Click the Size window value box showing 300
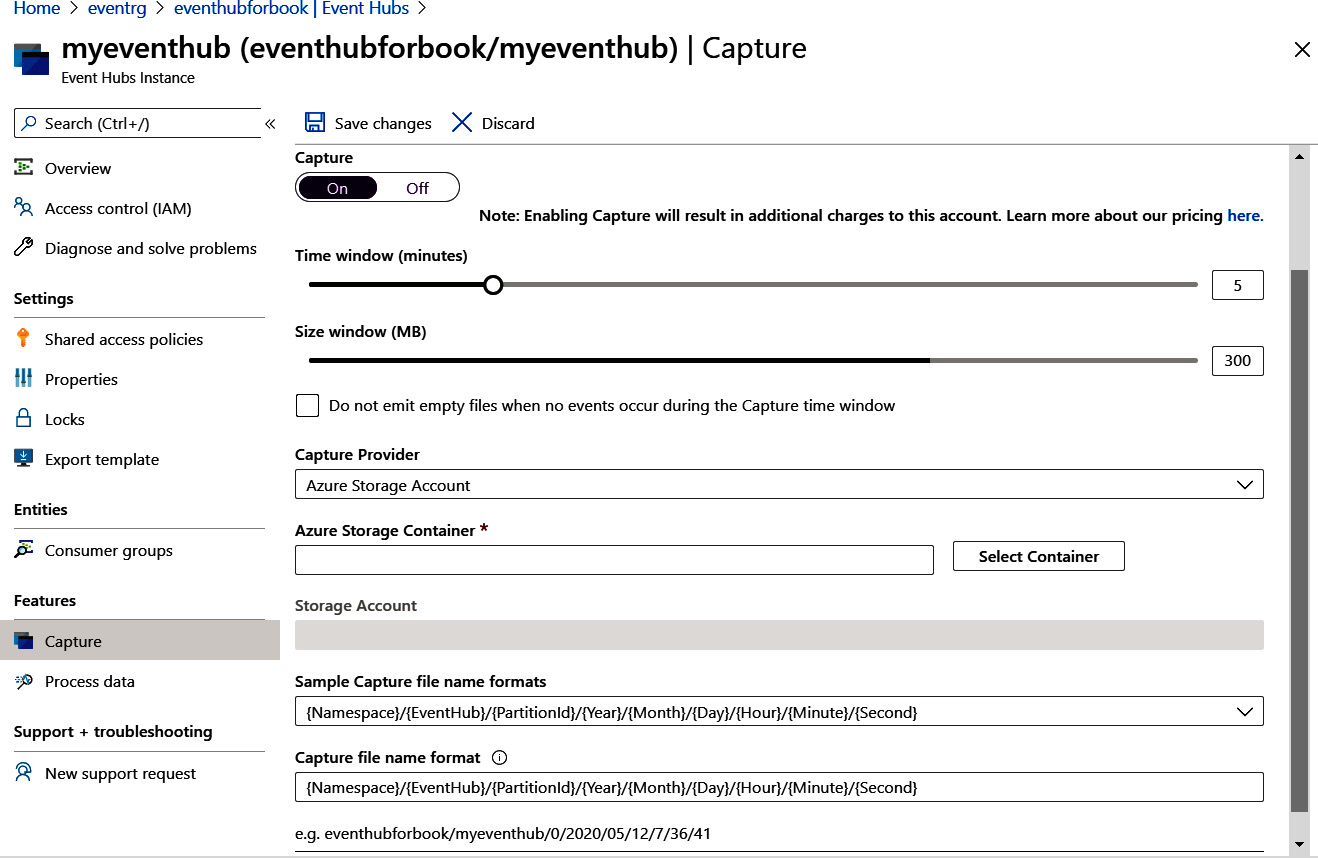The width and height of the screenshot is (1318, 858). click(1237, 360)
